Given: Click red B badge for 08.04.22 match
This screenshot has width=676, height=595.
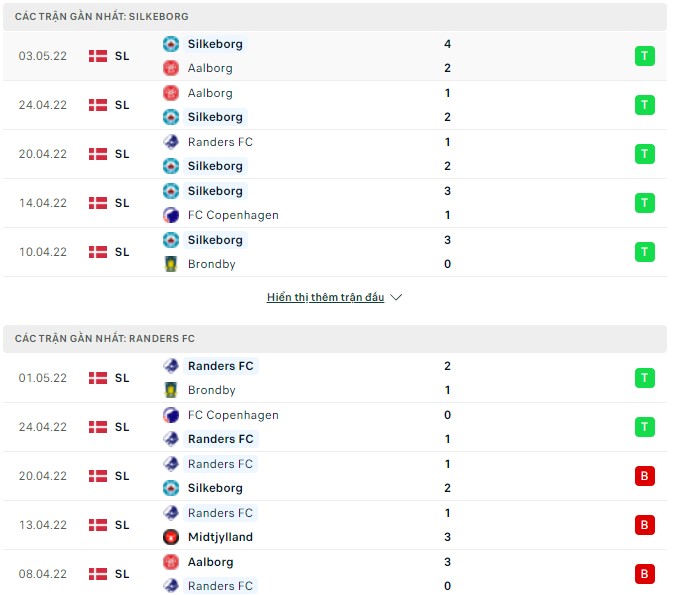Looking at the screenshot, I should 645,574.
